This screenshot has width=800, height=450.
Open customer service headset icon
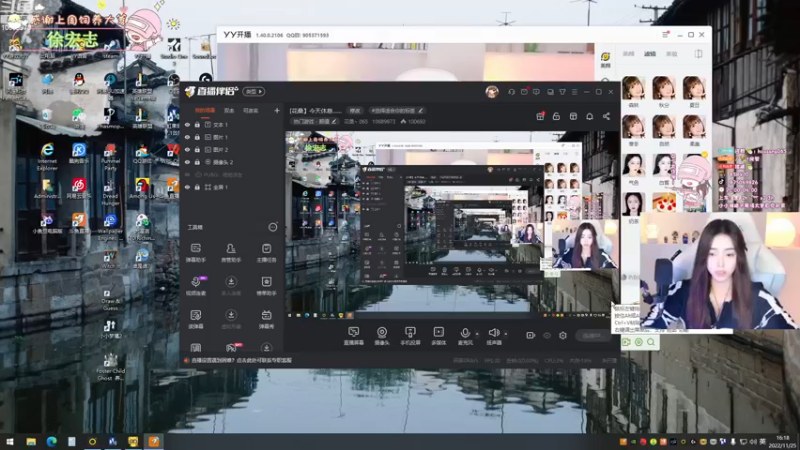tap(511, 92)
